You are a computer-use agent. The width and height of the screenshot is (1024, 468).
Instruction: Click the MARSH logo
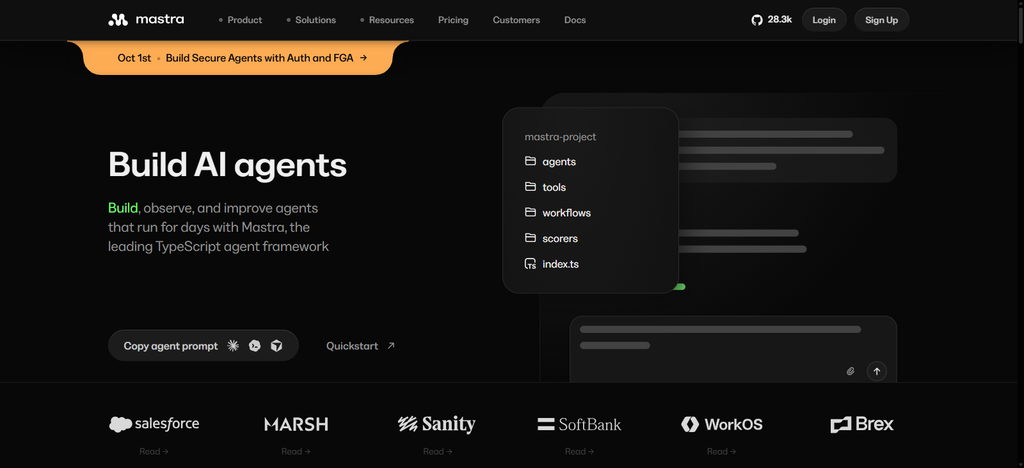pos(296,424)
